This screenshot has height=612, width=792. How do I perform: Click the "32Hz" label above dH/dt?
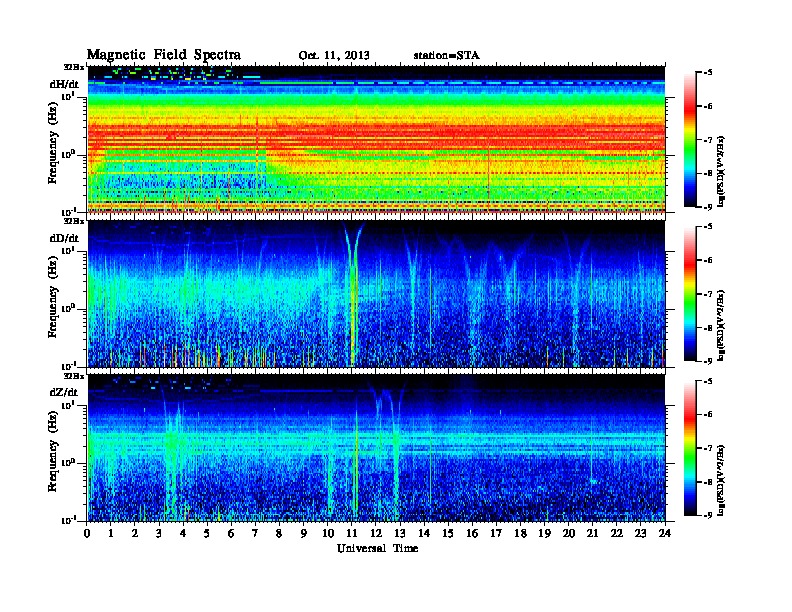coord(74,66)
